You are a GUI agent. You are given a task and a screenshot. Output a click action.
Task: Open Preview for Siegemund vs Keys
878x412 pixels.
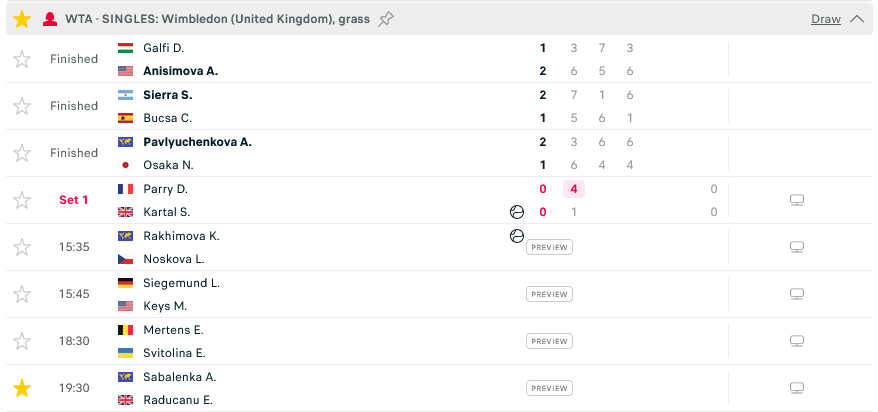(549, 294)
